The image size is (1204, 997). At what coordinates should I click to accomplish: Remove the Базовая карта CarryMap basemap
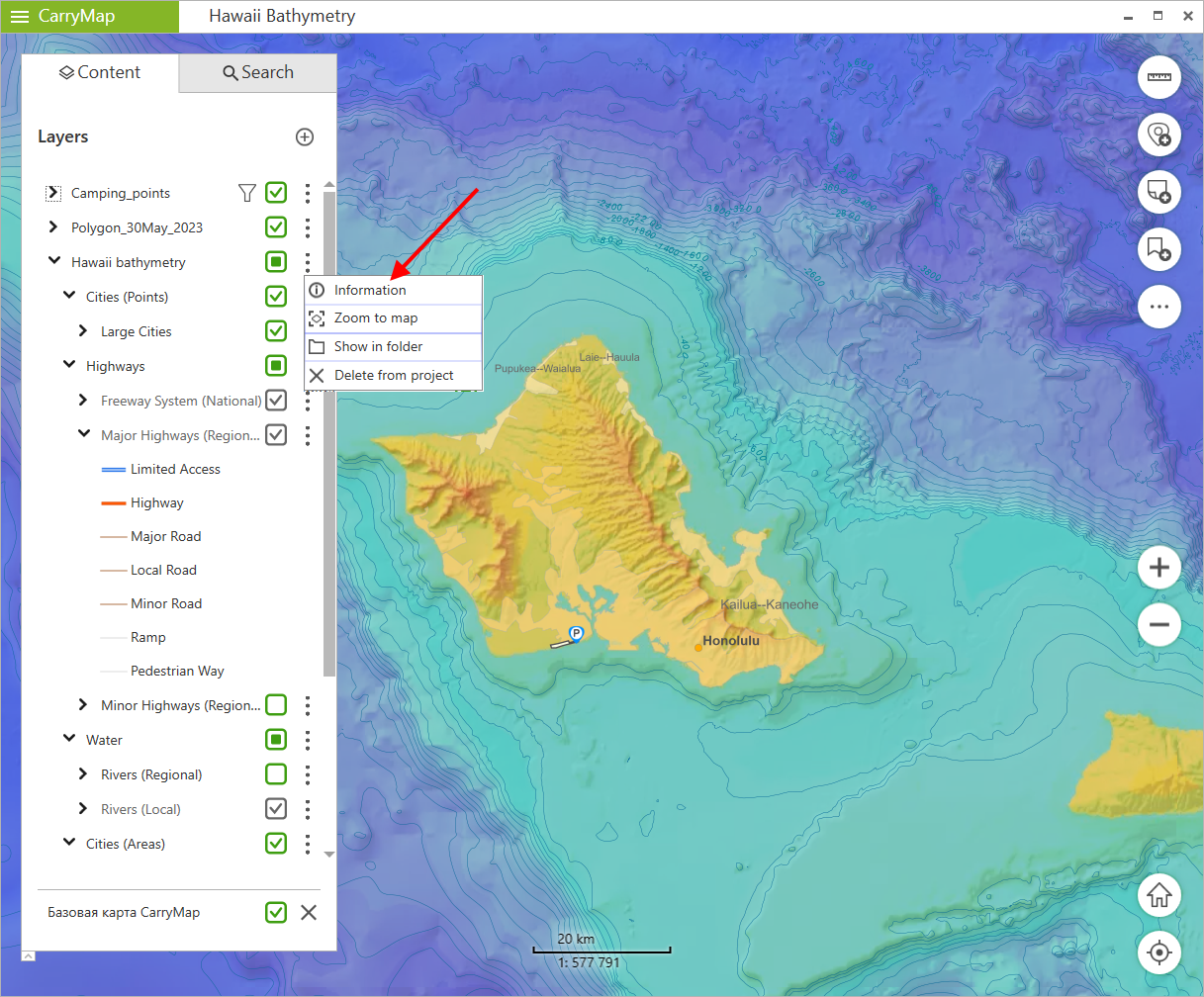(x=309, y=912)
